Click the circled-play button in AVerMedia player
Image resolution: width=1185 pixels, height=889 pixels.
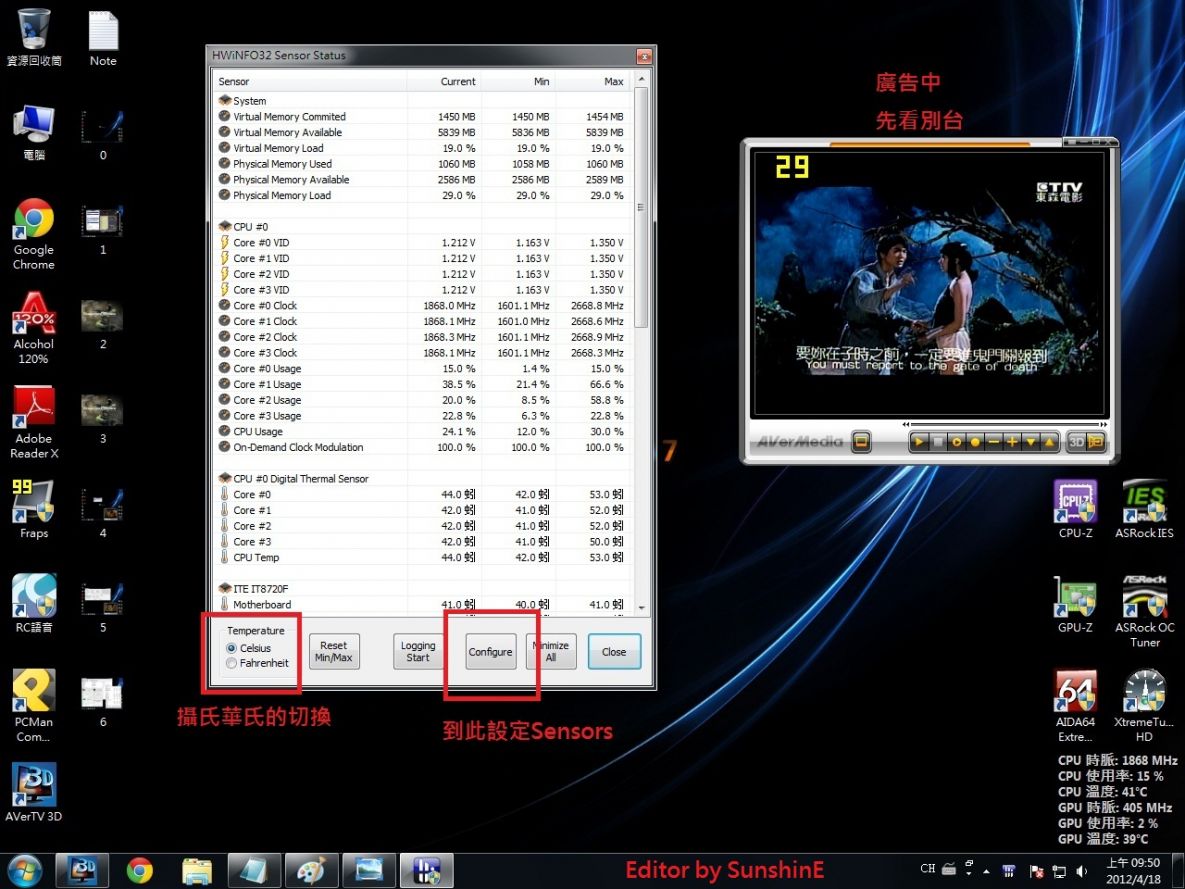pyautogui.click(x=956, y=441)
